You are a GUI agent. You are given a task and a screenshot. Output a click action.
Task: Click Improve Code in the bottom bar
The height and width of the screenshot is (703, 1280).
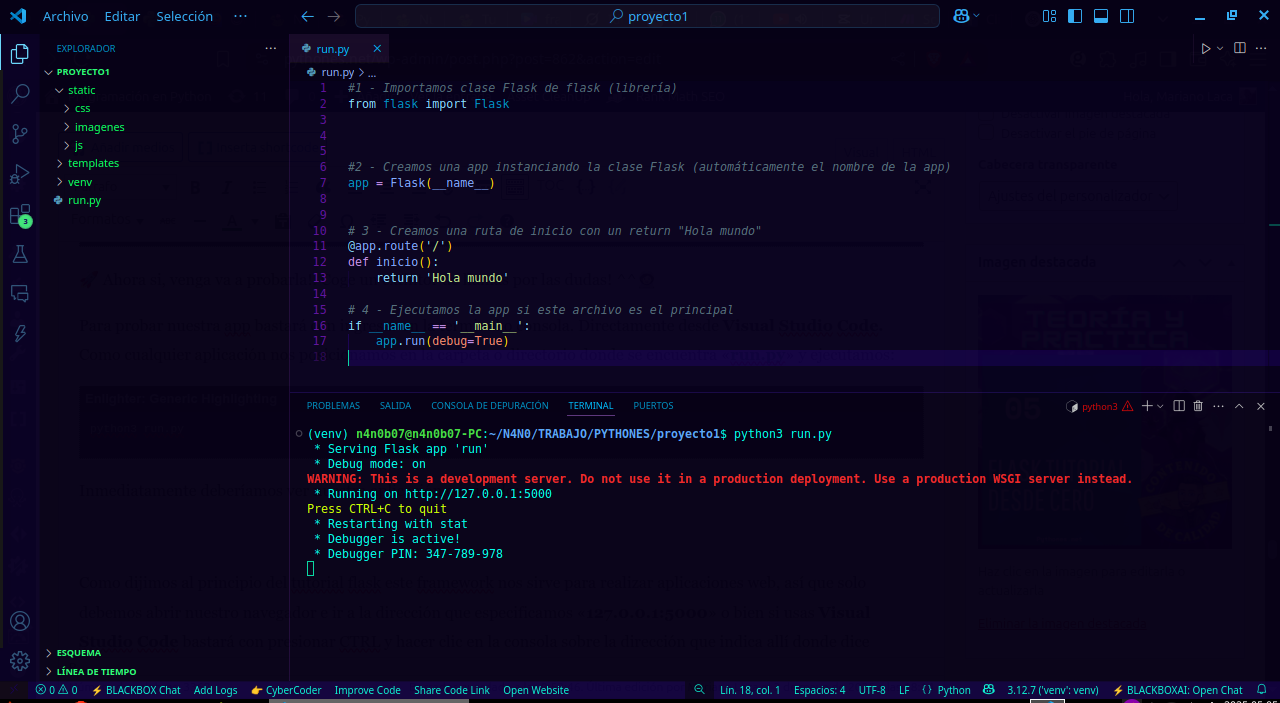(367, 690)
